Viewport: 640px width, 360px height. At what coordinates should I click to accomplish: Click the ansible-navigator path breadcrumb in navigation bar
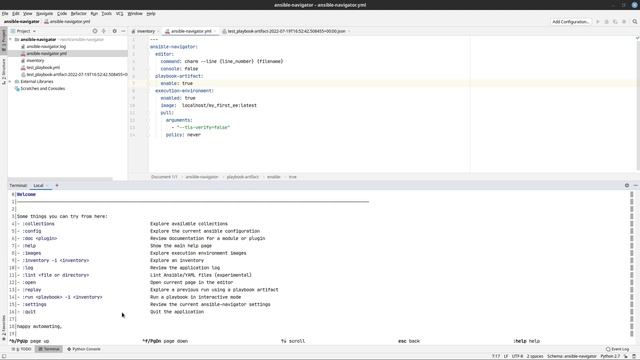point(22,22)
